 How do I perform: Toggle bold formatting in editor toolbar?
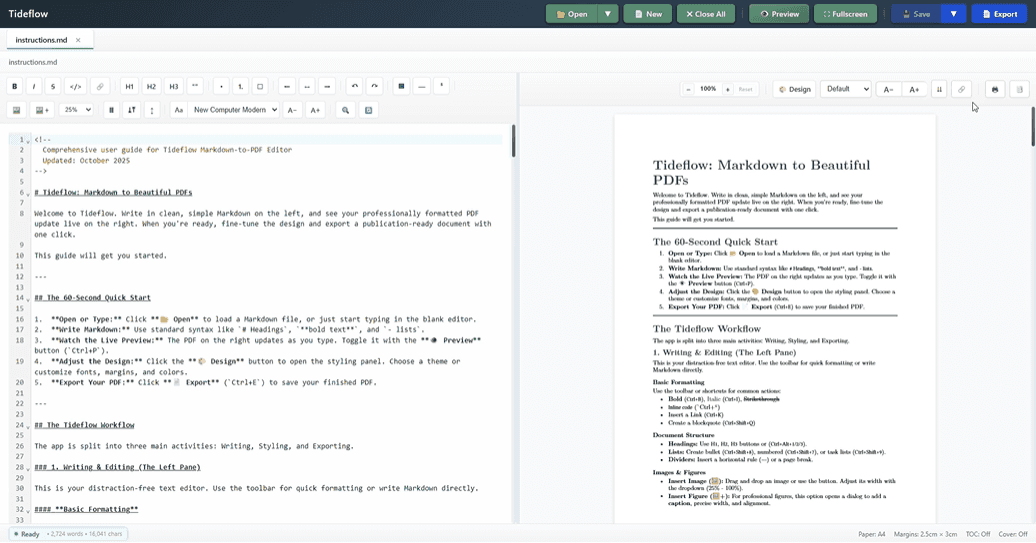coord(15,87)
